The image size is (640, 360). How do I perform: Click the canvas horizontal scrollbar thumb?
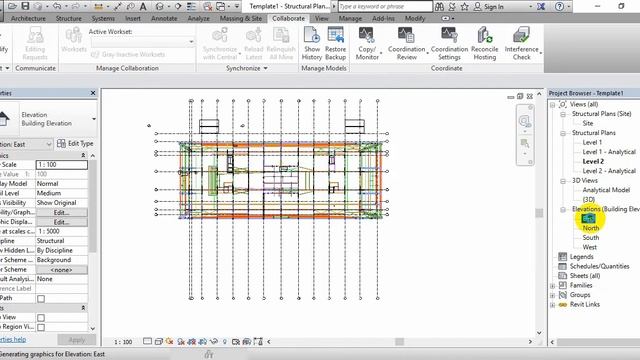click(x=400, y=342)
